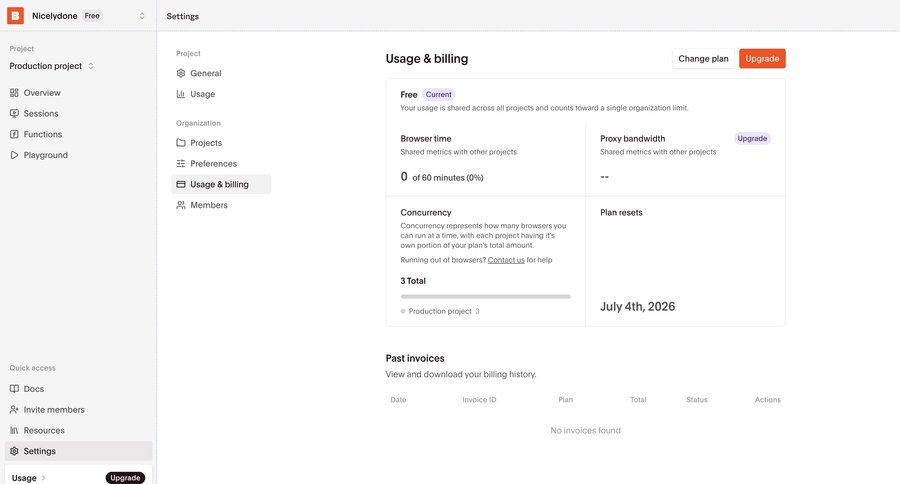
Task: Expand the Usage chevron at sidebar bottom
Action: pyautogui.click(x=44, y=478)
